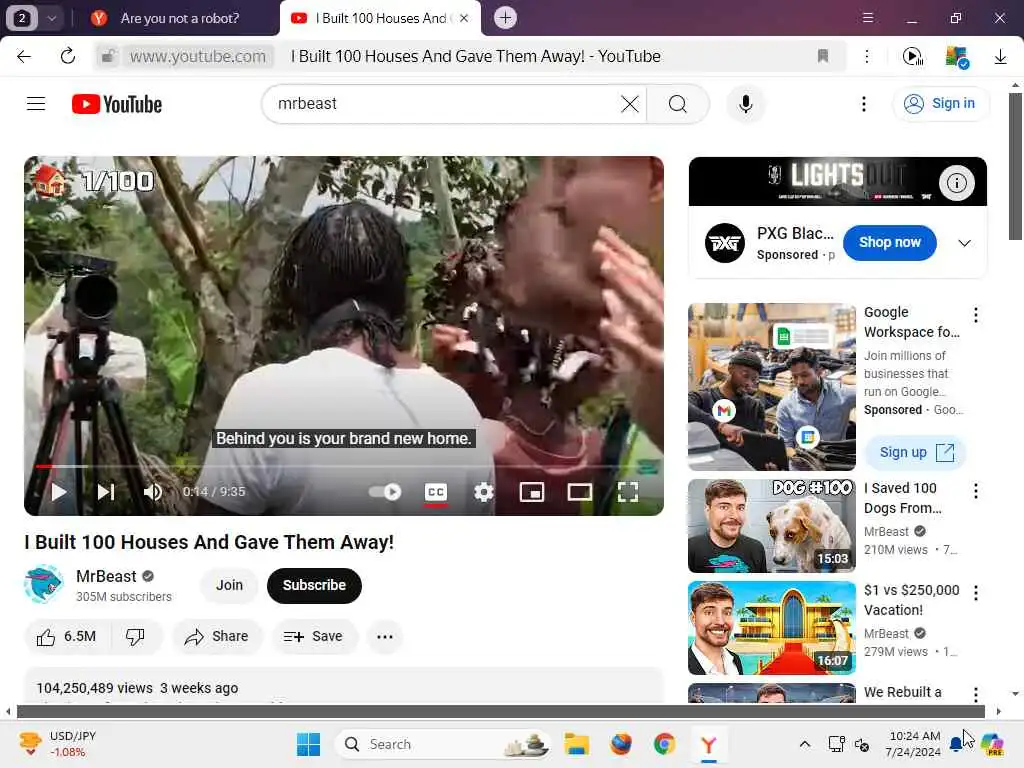Share the video

pos(217,637)
